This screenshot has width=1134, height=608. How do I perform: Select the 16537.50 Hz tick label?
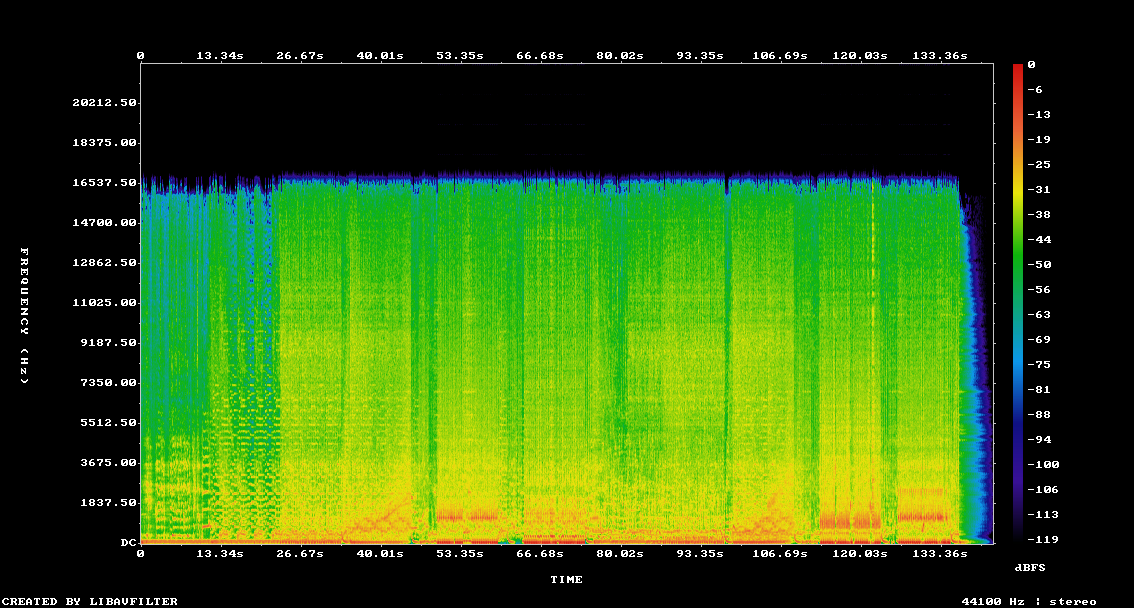coord(104,182)
